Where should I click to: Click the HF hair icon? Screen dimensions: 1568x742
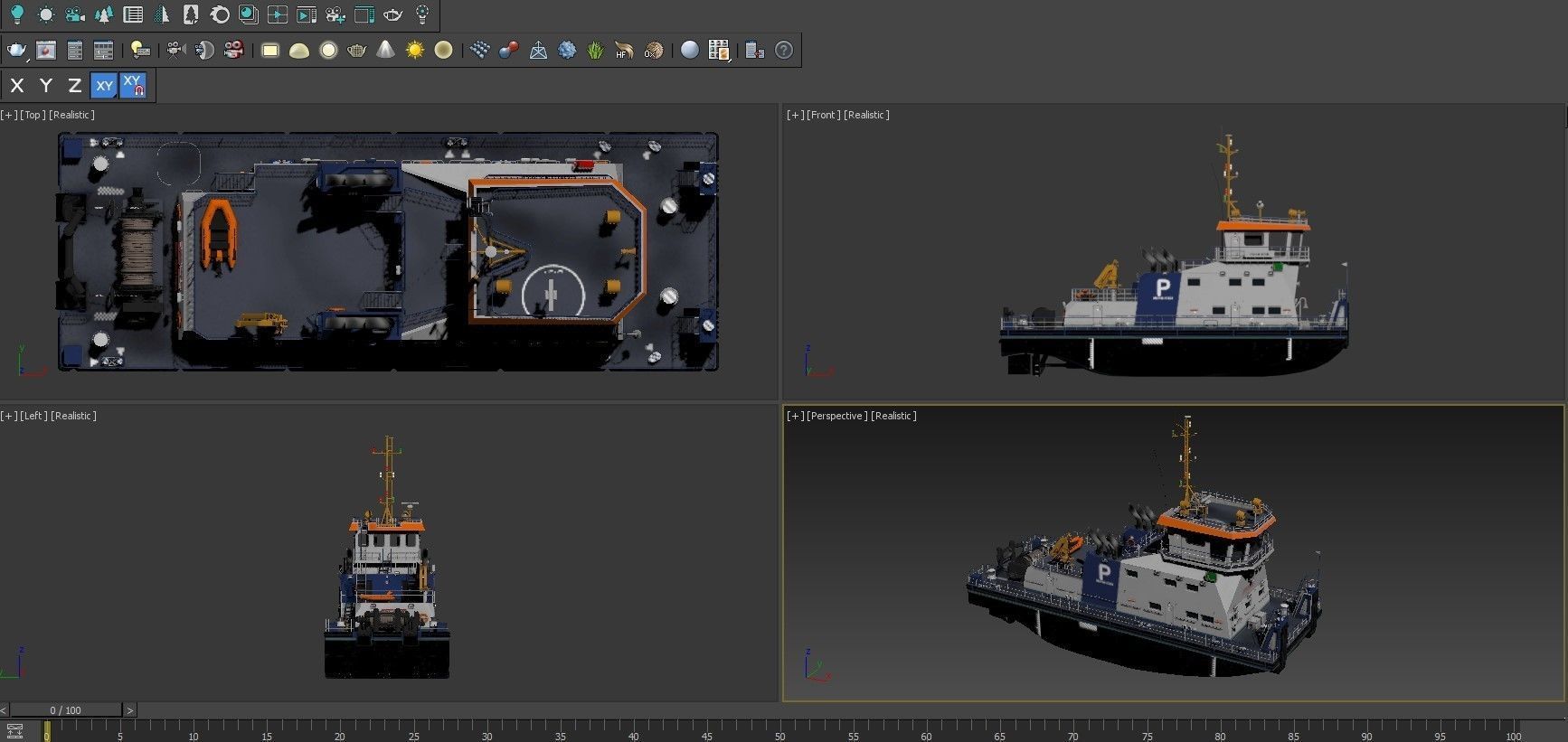pos(625,51)
